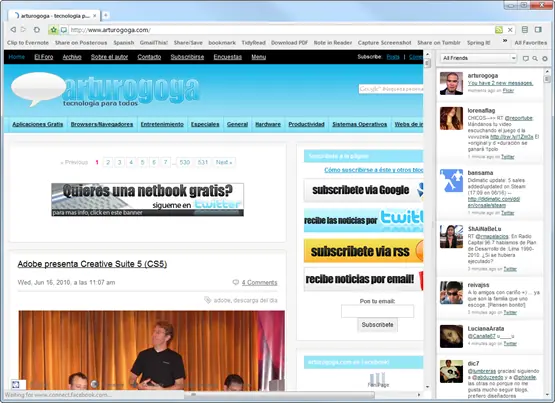Screen dimensions: 555x403
Task: Click the Share on Posterous bookmarklet
Action: click(x=81, y=43)
